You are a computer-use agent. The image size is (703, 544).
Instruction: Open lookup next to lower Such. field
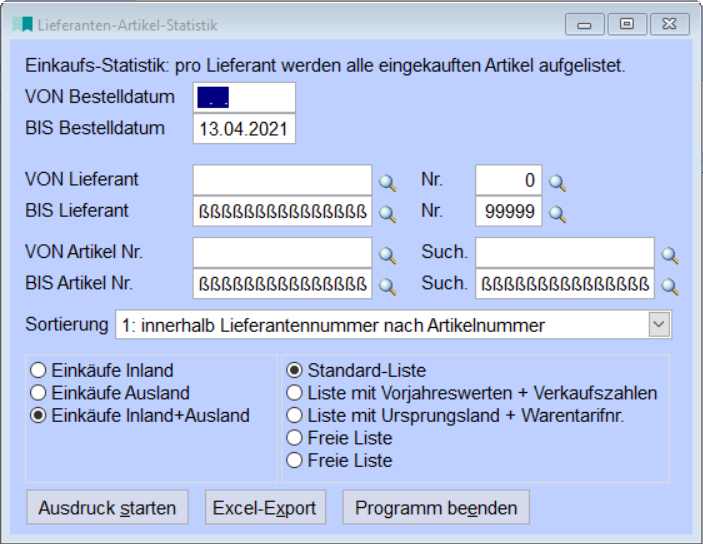click(x=670, y=286)
